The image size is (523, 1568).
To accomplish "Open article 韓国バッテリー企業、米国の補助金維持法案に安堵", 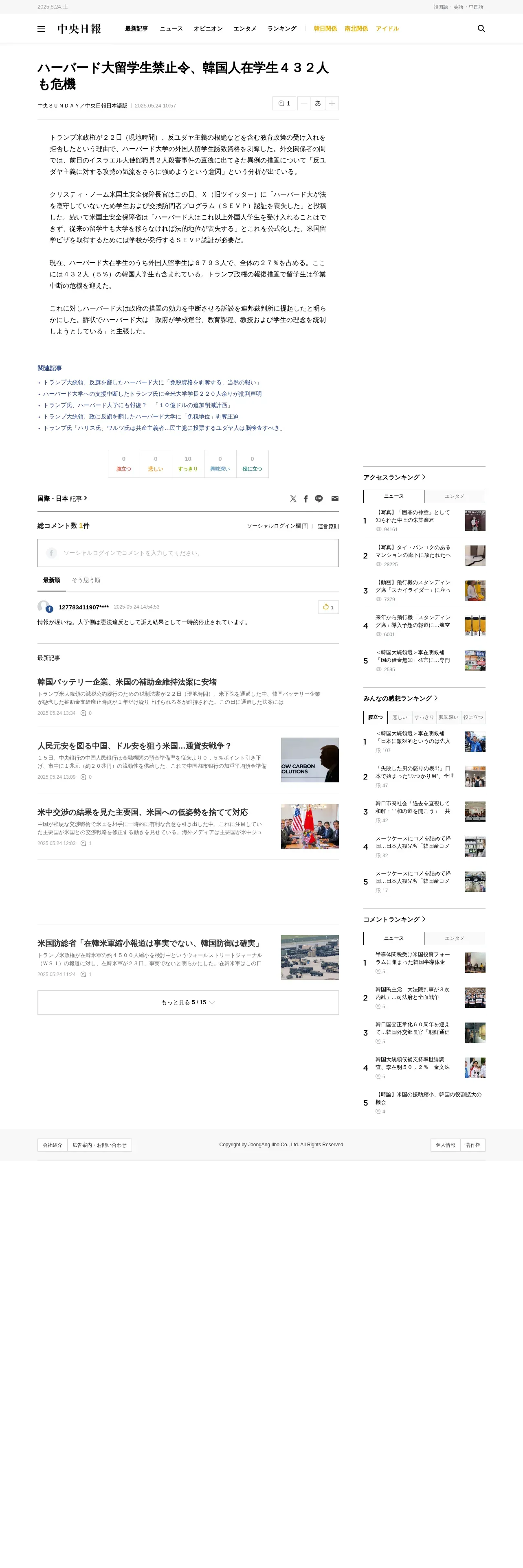I will click(x=127, y=682).
